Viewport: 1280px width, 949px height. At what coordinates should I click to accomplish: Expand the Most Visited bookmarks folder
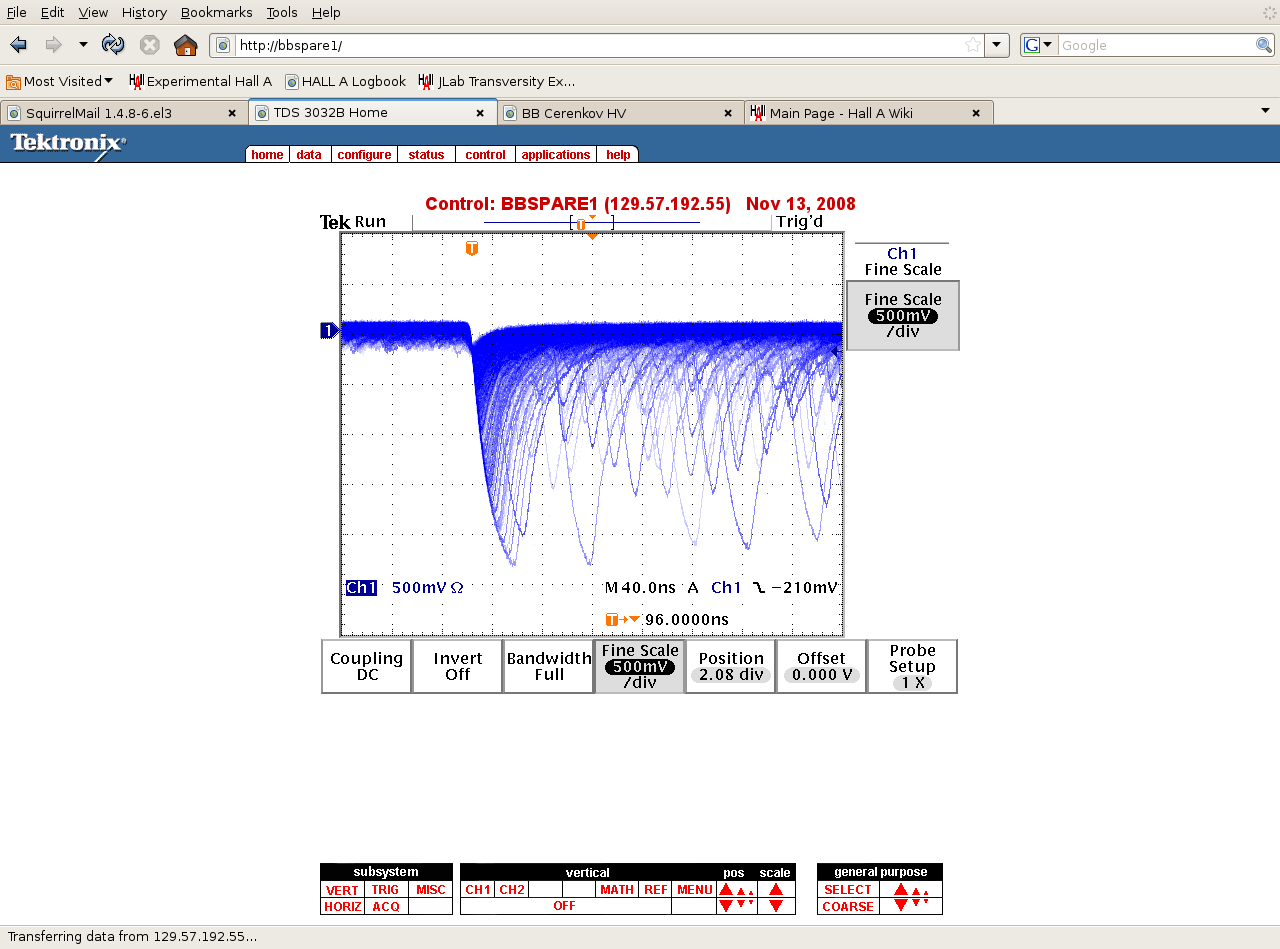point(59,81)
